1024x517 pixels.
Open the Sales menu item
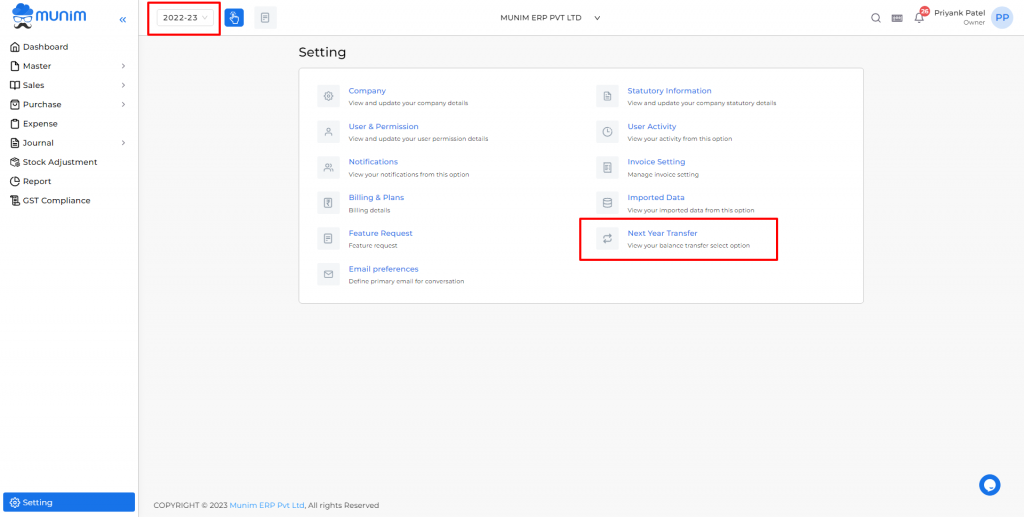pos(33,85)
